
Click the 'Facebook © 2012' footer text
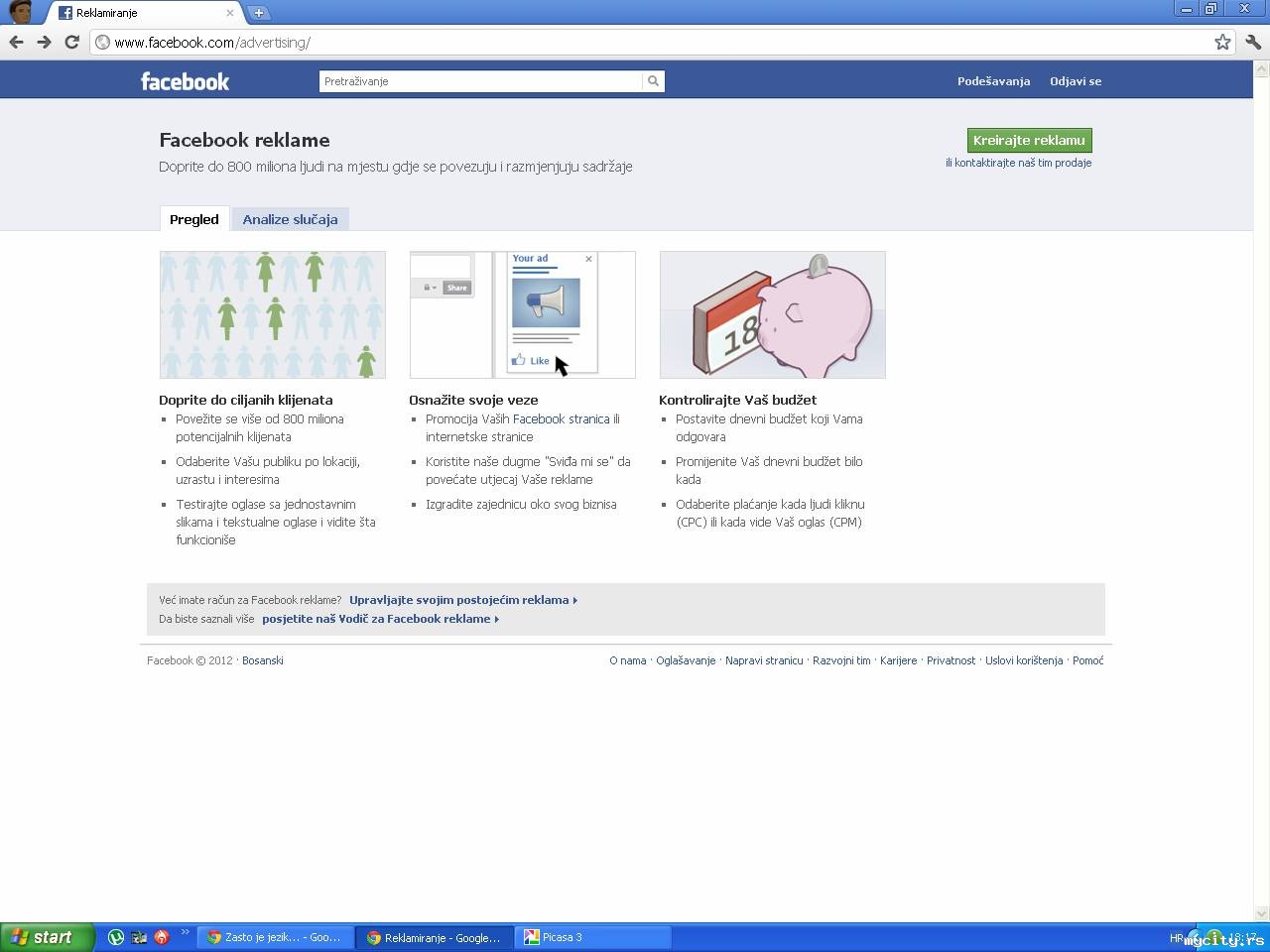(x=190, y=660)
